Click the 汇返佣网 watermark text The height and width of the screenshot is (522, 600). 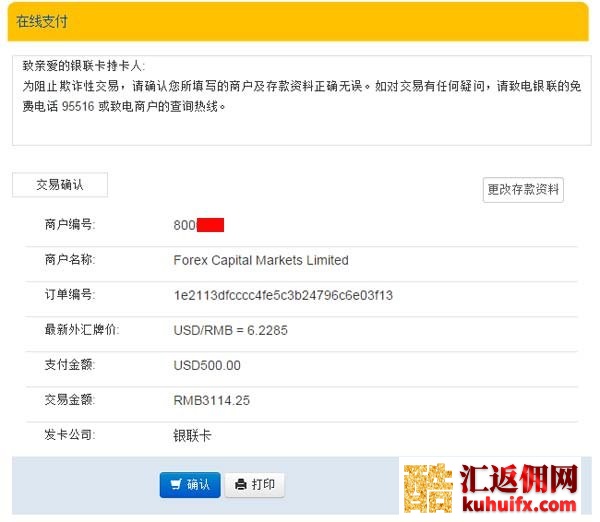[x=524, y=478]
